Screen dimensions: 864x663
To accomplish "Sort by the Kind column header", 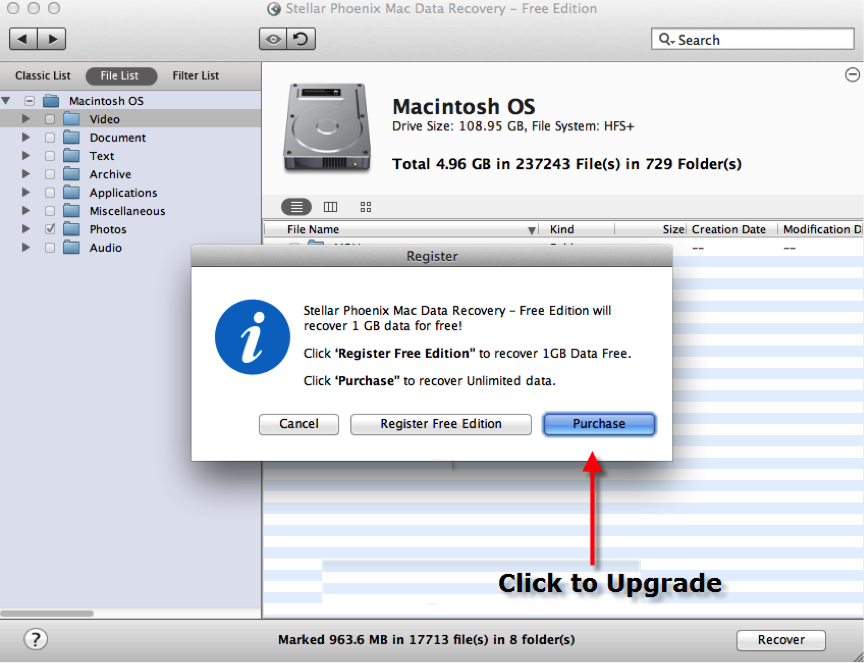I will pyautogui.click(x=577, y=229).
